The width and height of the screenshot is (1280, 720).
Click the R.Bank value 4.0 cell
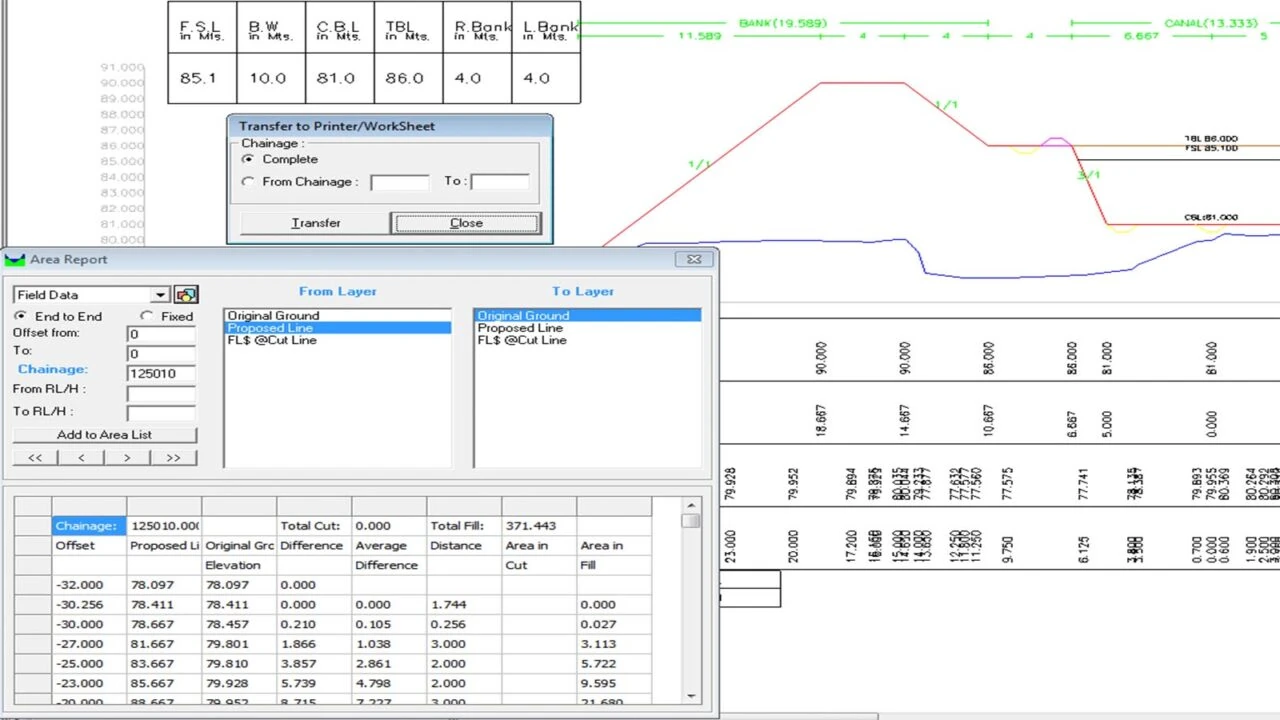(x=477, y=78)
